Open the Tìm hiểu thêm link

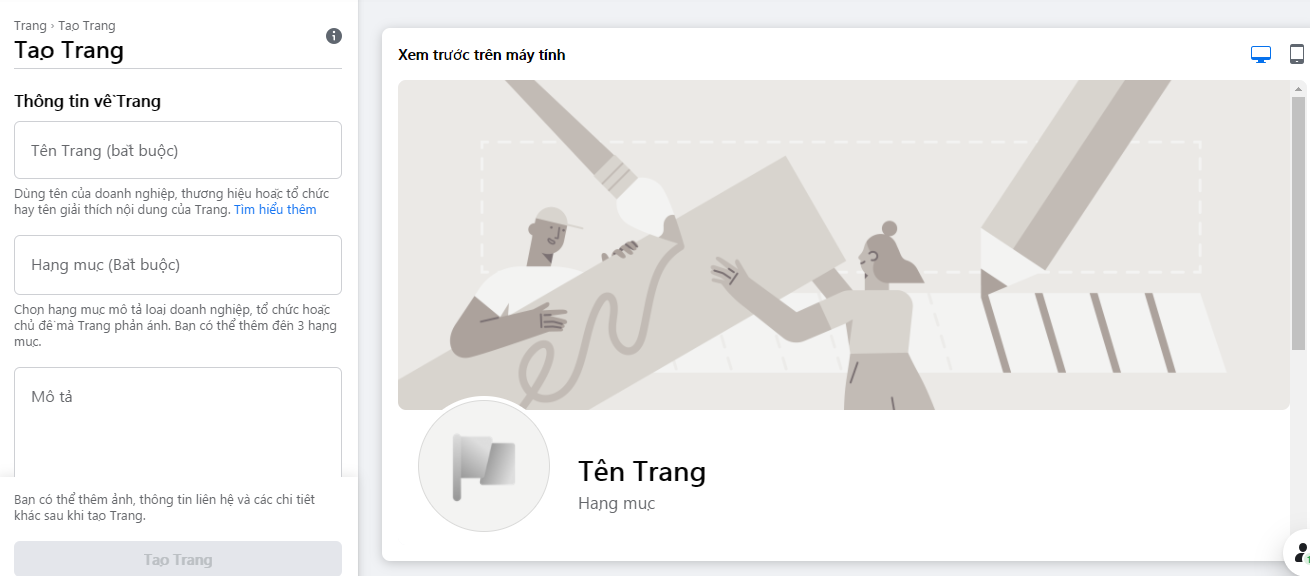275,210
